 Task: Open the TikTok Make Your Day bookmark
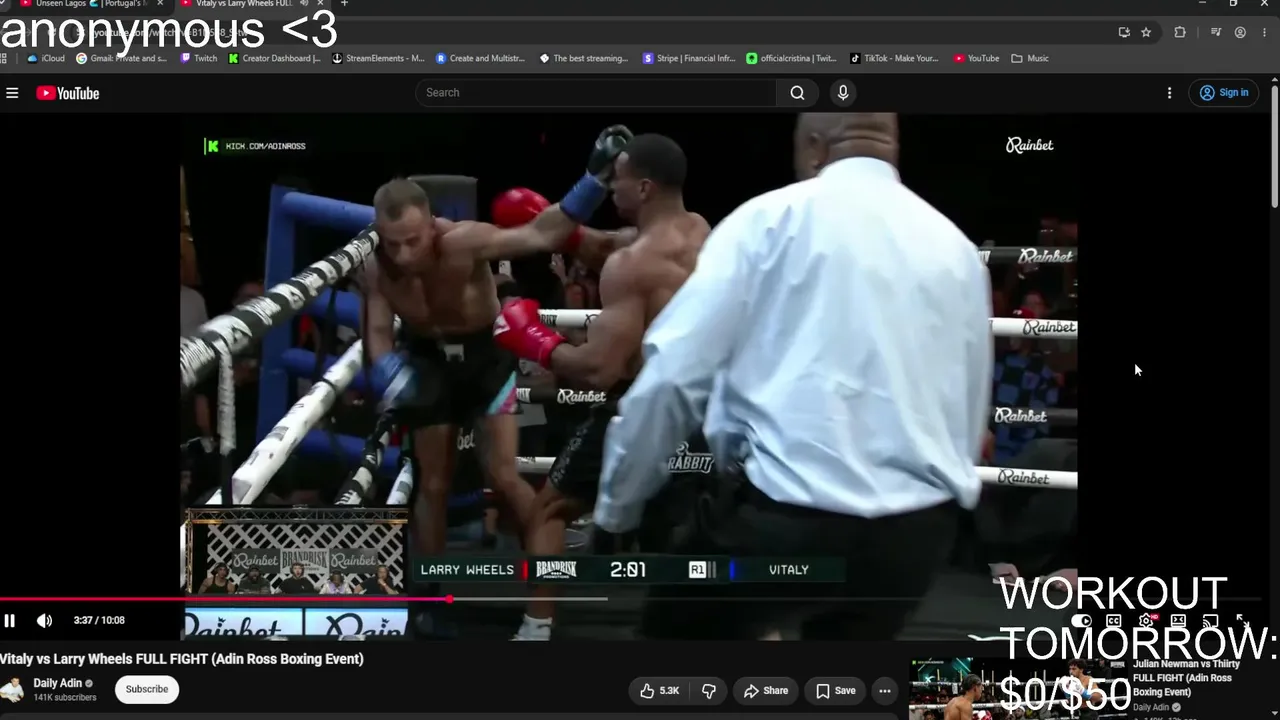click(895, 58)
